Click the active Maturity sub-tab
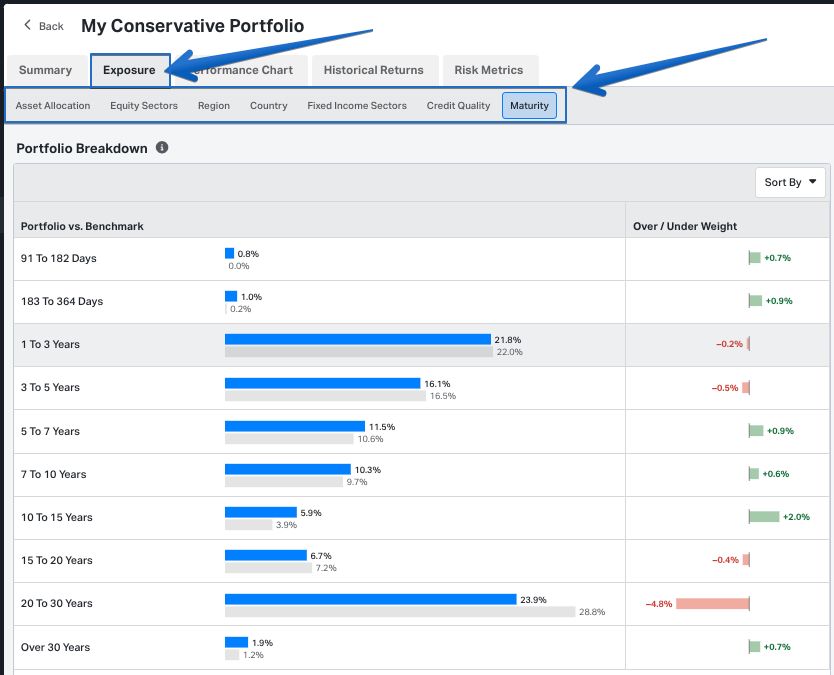The image size is (834, 675). 529,106
